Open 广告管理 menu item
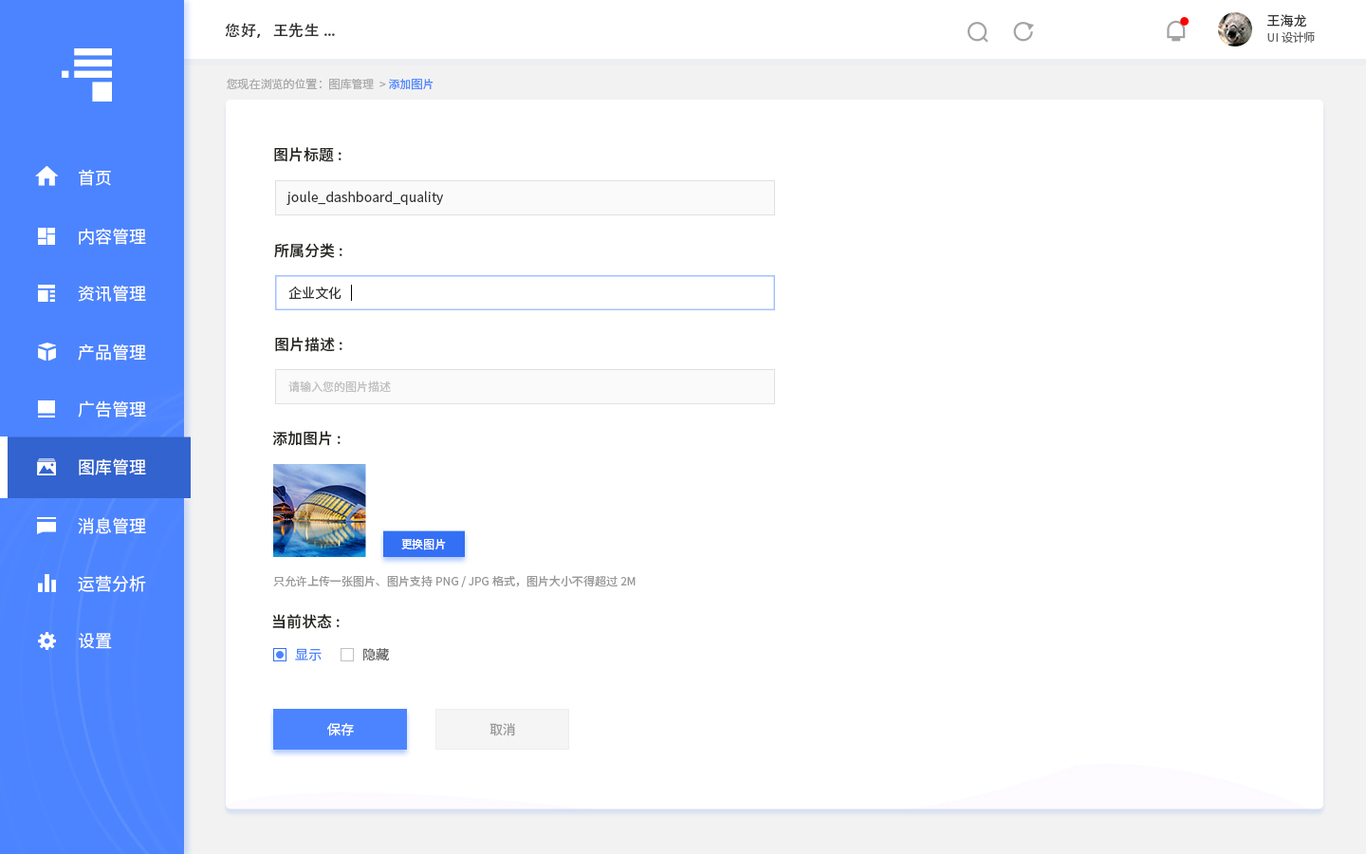The height and width of the screenshot is (854, 1366). point(112,410)
